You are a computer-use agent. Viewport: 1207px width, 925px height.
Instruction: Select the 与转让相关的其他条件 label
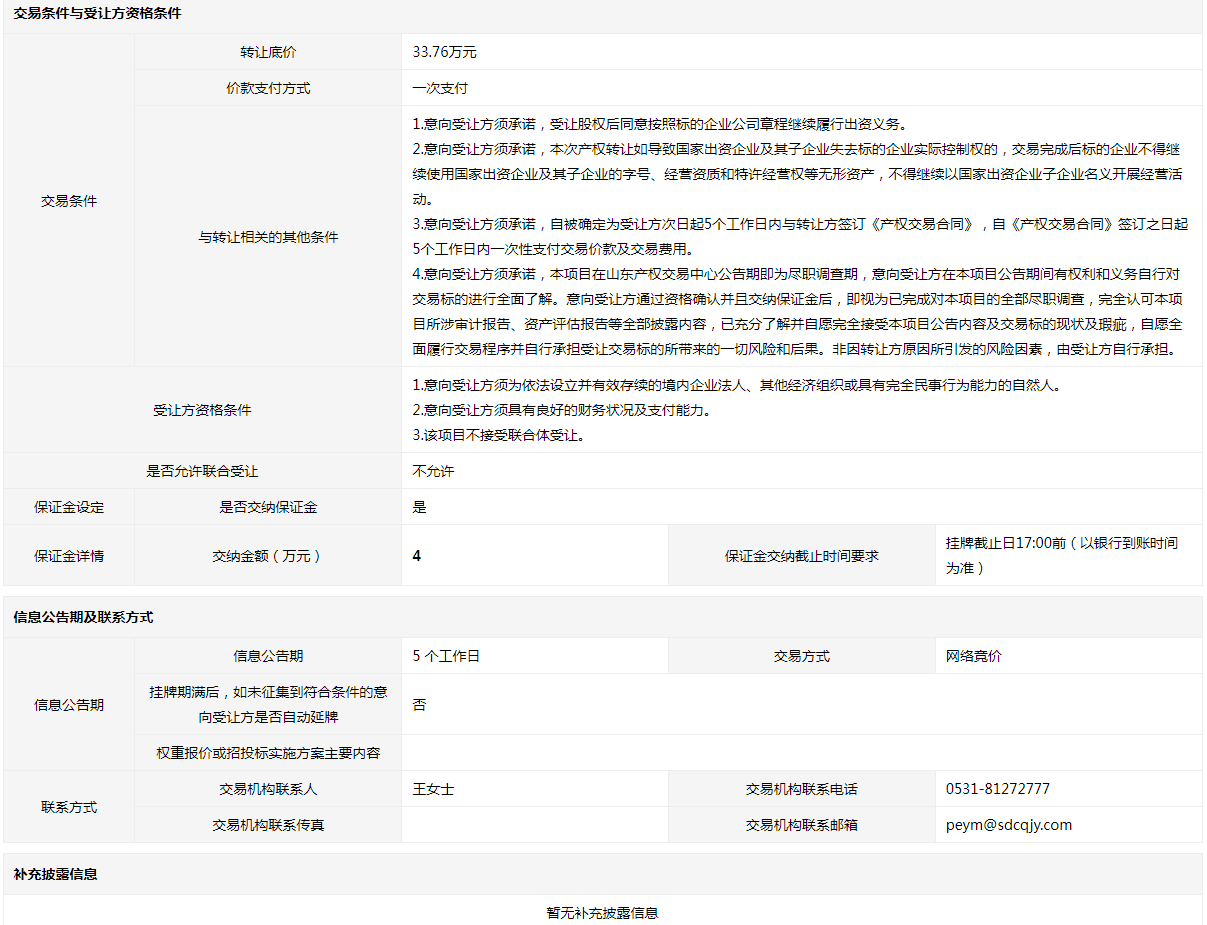268,237
